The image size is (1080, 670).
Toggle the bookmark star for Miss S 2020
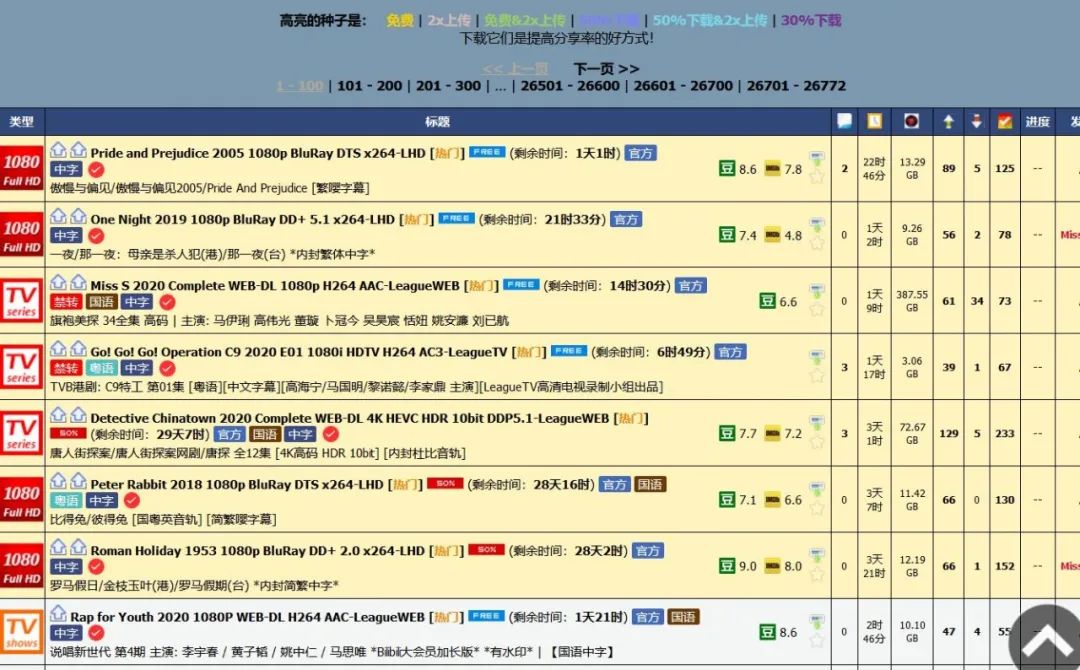(x=817, y=309)
